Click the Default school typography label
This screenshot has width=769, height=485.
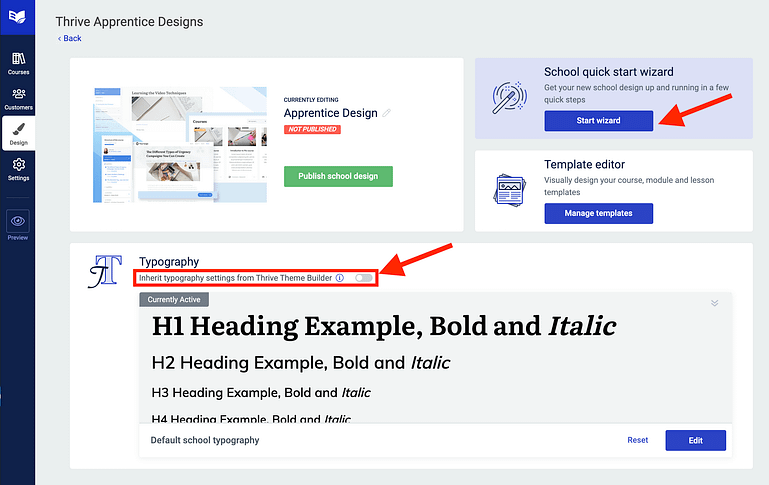point(205,440)
